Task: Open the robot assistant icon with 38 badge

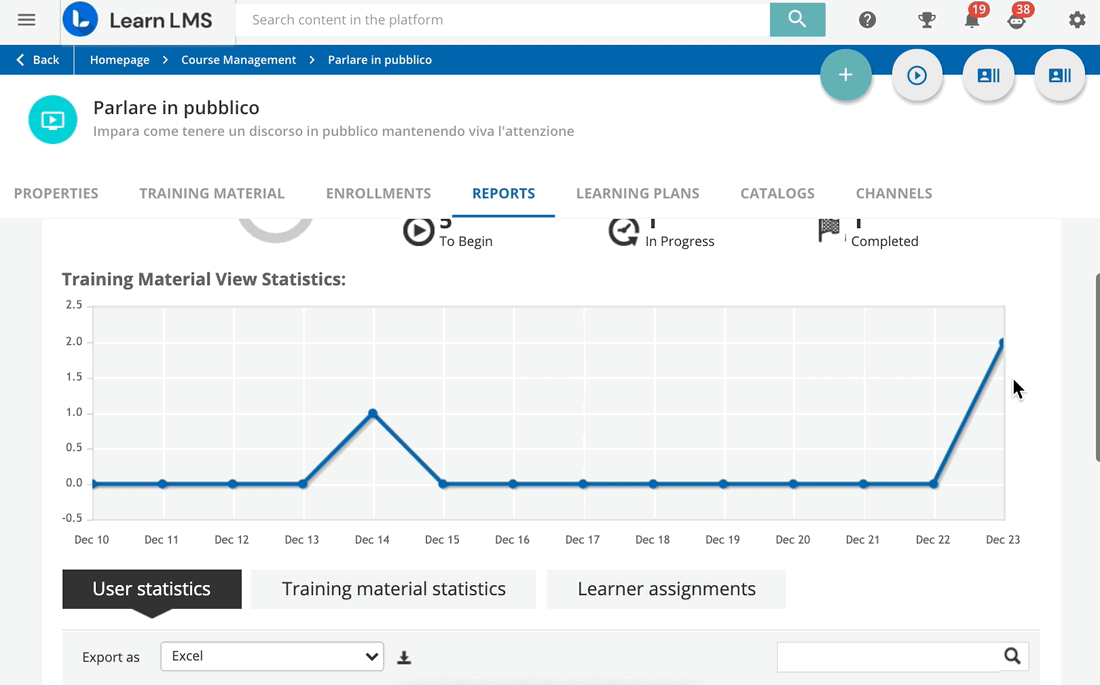Action: 1017,20
